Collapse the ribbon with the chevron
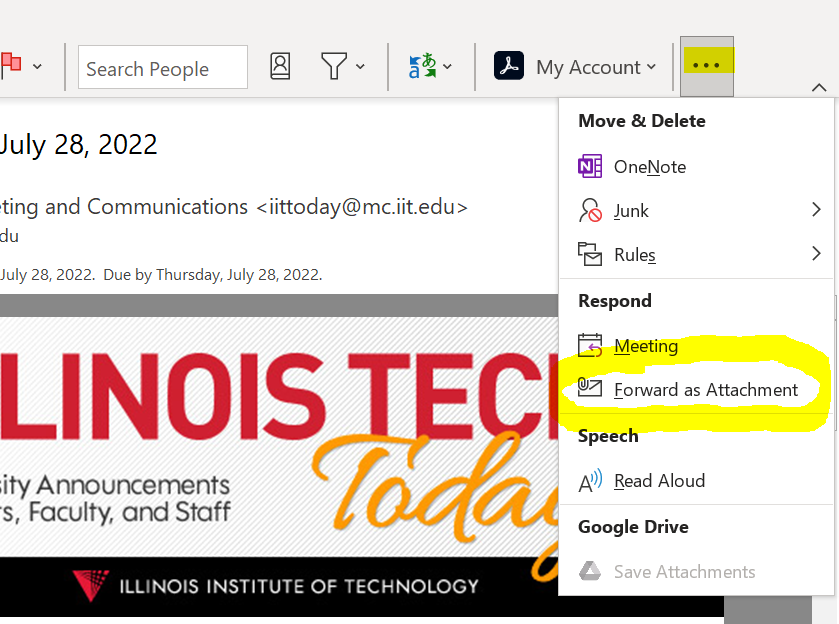Image resolution: width=839 pixels, height=624 pixels. 819,88
